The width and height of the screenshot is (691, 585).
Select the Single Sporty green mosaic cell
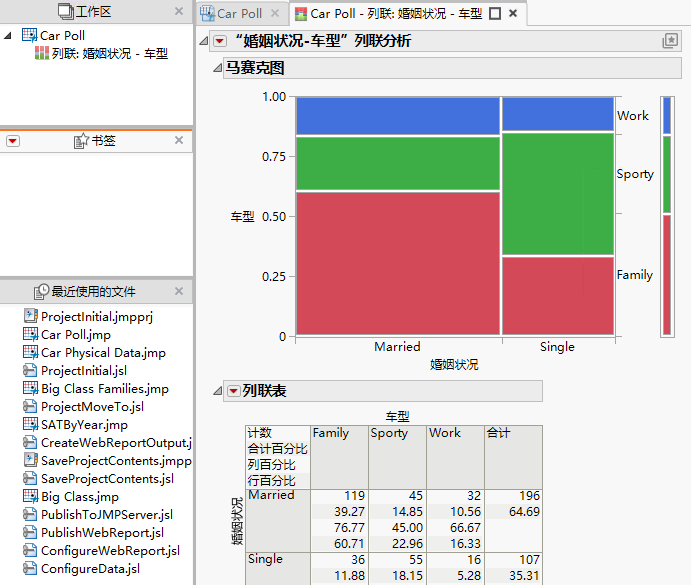coord(558,194)
